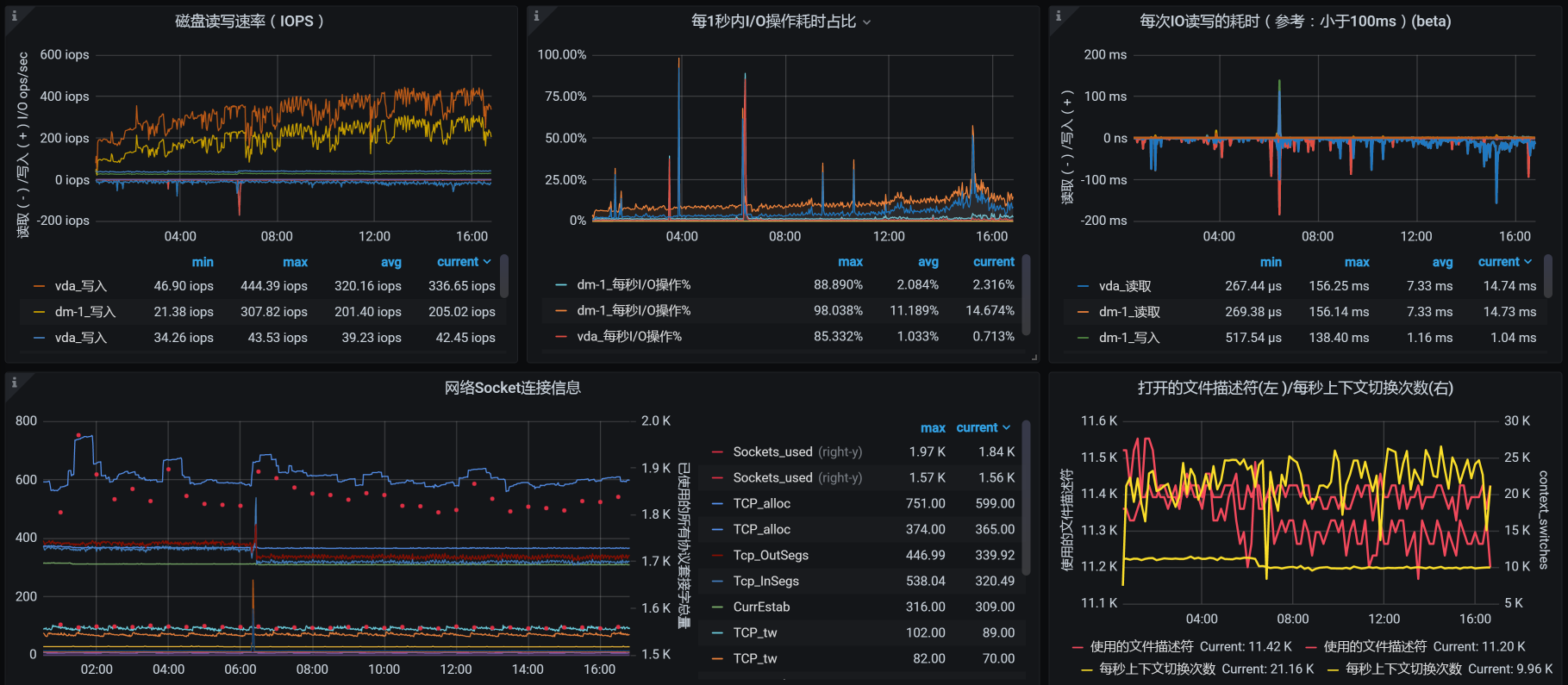Click the green line icon beside CurrEstab
Image resolution: width=1568 pixels, height=685 pixels.
717,607
